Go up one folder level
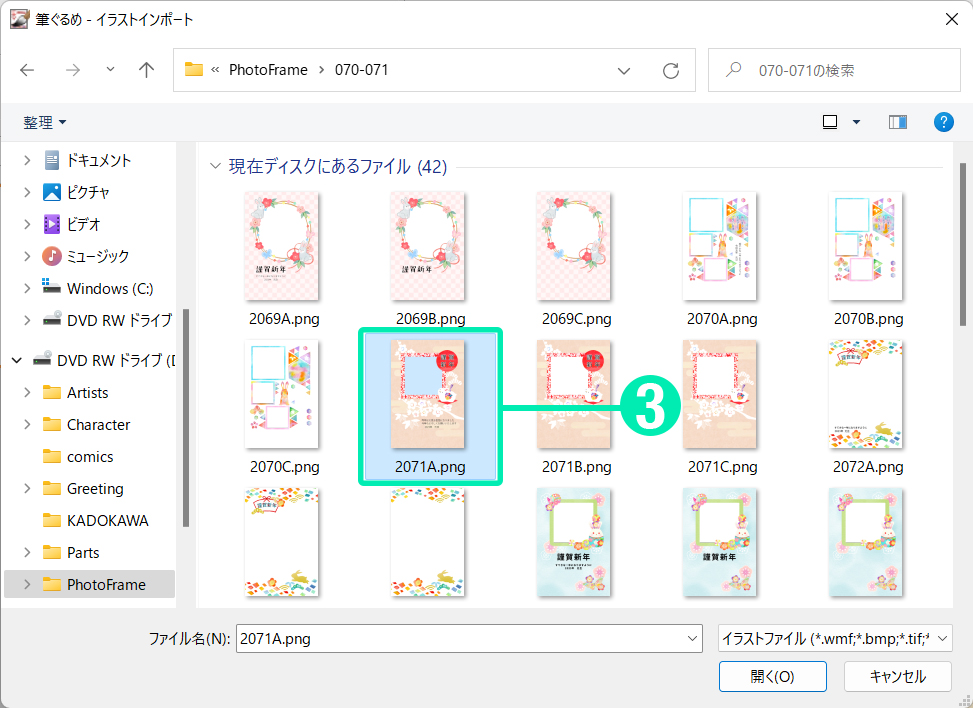The image size is (973, 708). [x=147, y=70]
